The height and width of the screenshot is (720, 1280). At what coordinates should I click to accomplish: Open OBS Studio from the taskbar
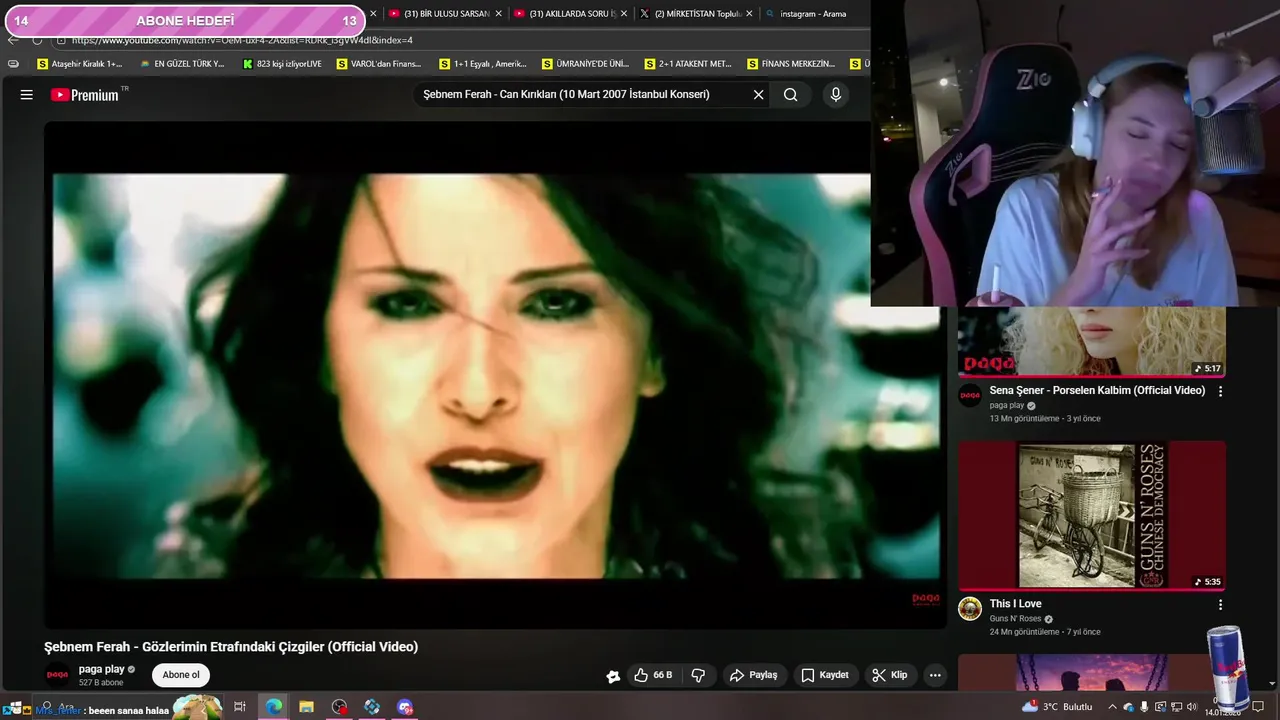click(x=339, y=707)
